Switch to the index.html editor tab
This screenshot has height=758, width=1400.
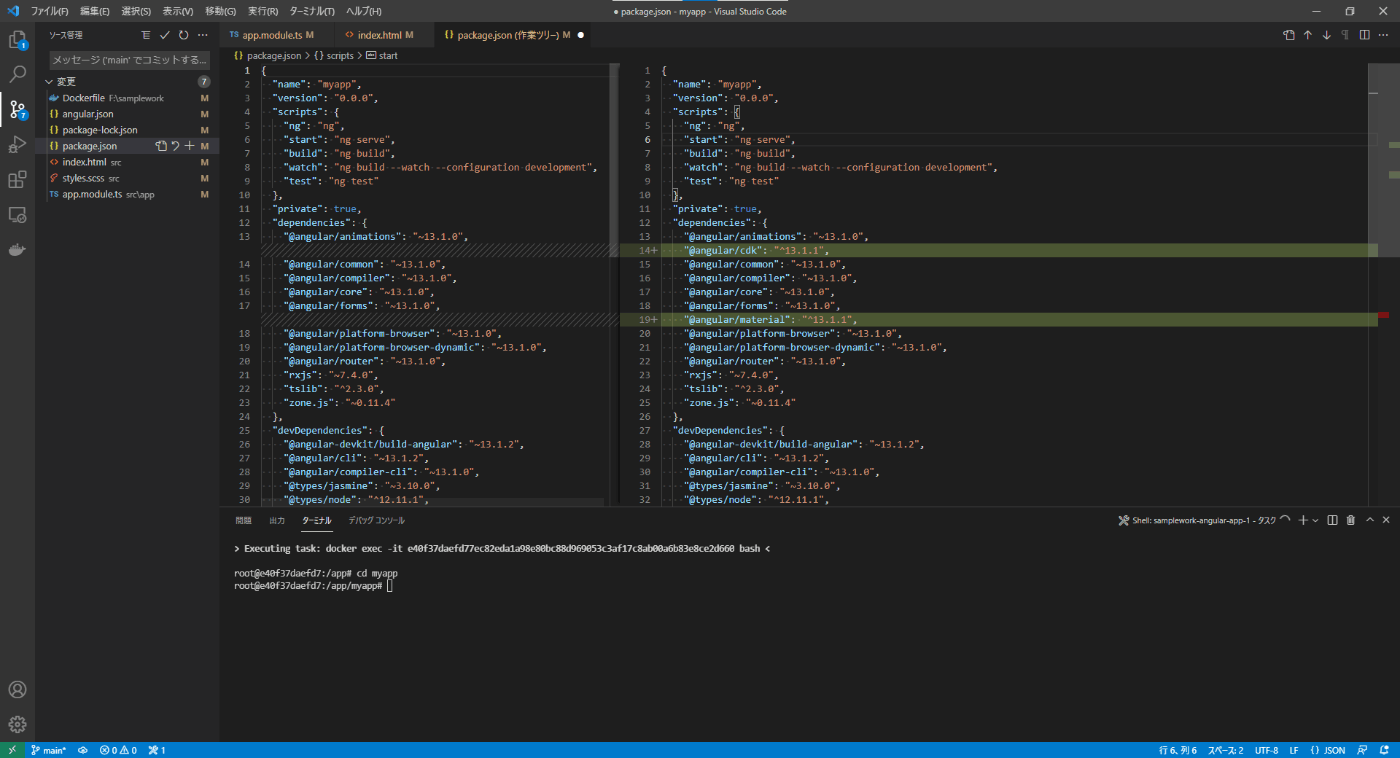(381, 35)
